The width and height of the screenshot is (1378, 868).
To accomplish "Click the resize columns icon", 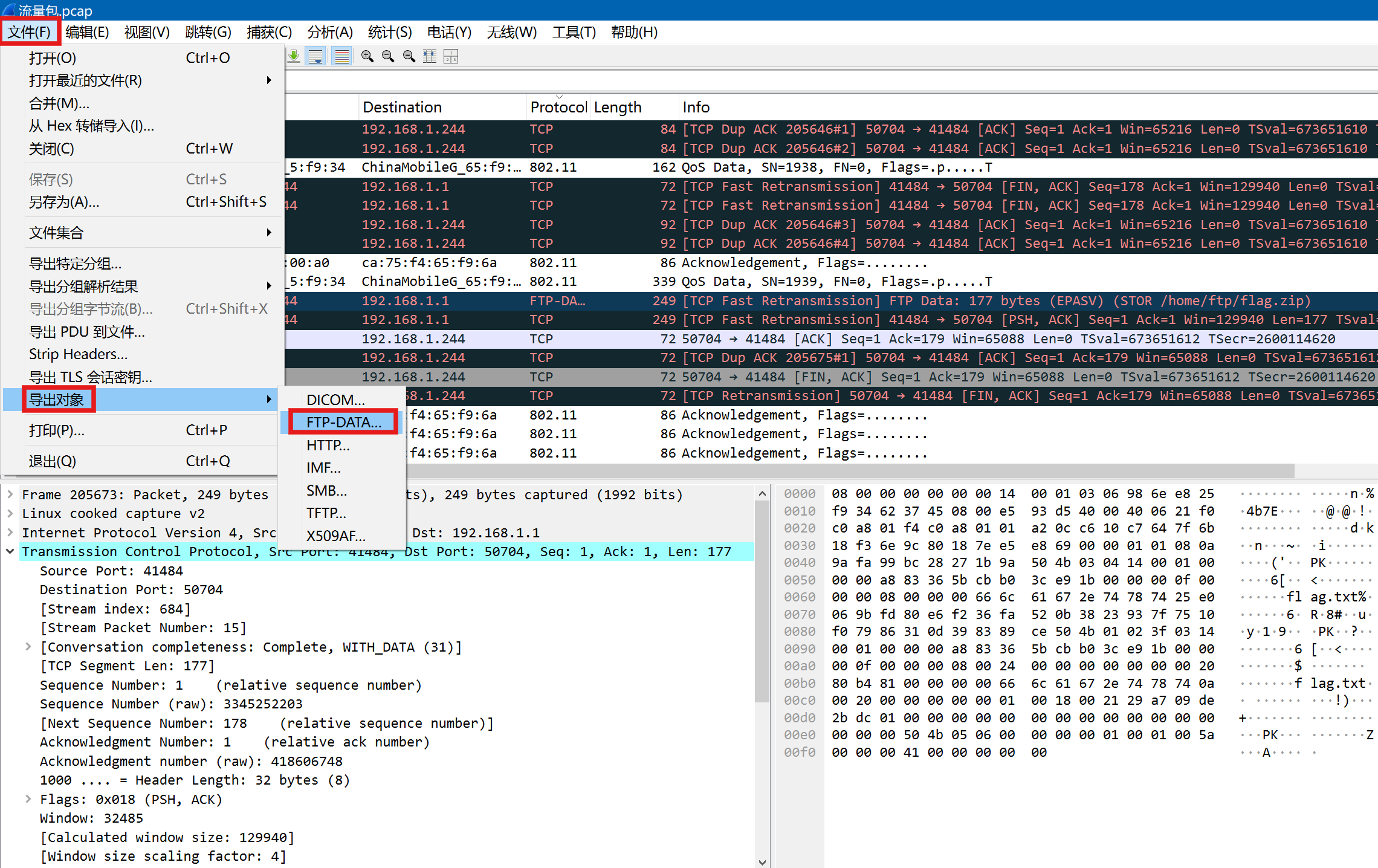I will (430, 56).
